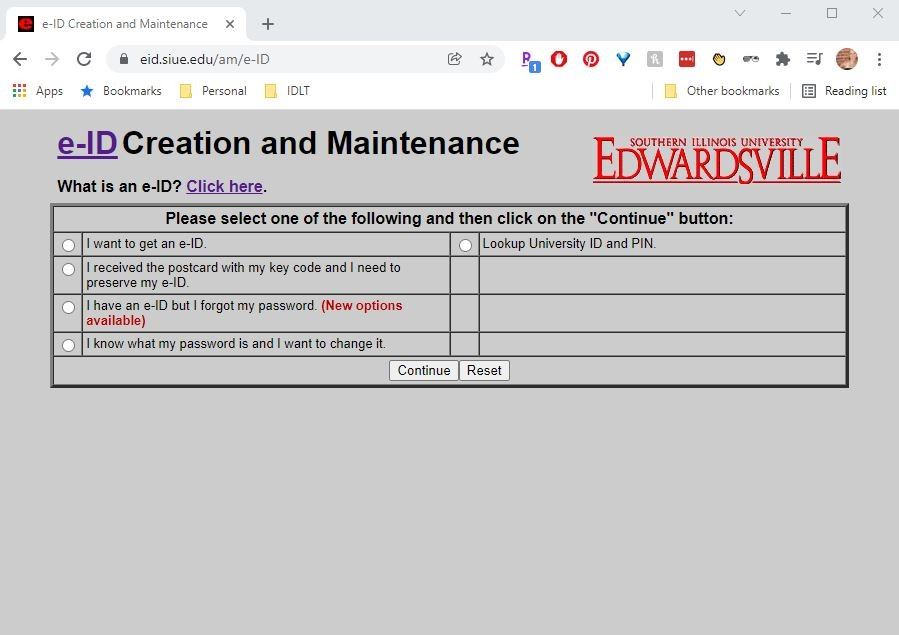Open the media controls icon
This screenshot has width=899, height=635.
pos(815,59)
